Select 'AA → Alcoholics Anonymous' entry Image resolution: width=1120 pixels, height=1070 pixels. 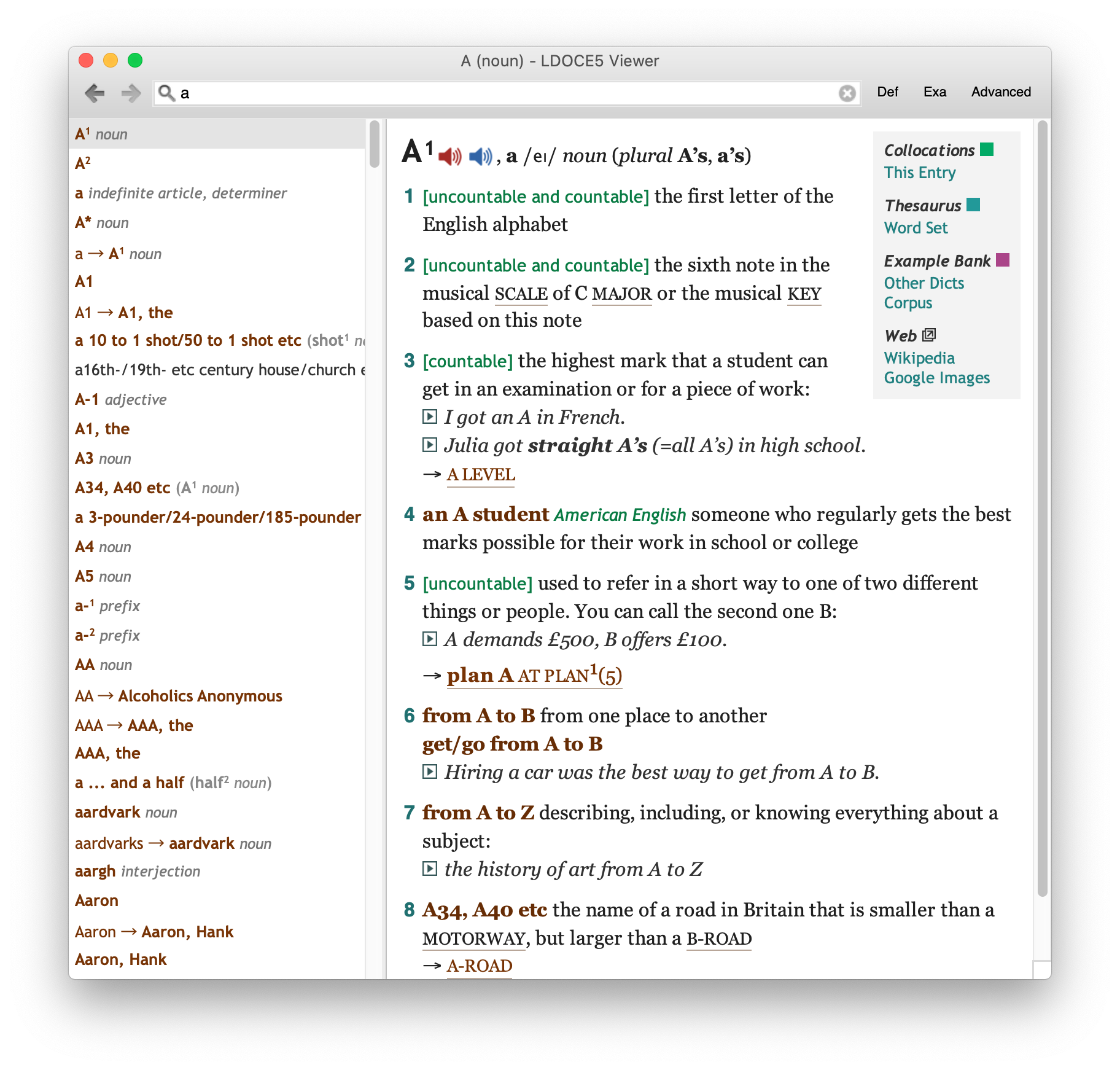[x=217, y=696]
